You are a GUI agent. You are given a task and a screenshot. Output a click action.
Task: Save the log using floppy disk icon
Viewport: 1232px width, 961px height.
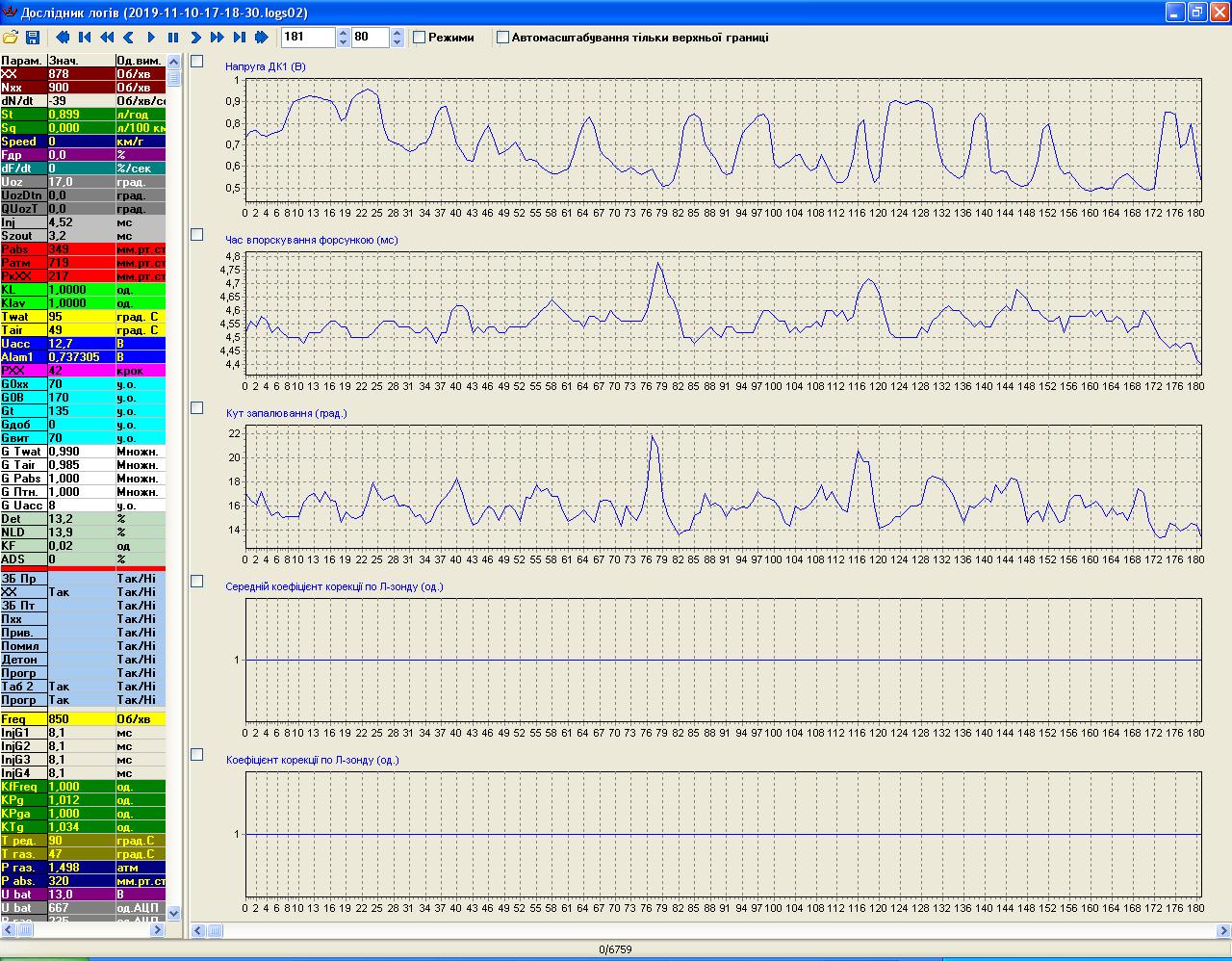click(32, 38)
